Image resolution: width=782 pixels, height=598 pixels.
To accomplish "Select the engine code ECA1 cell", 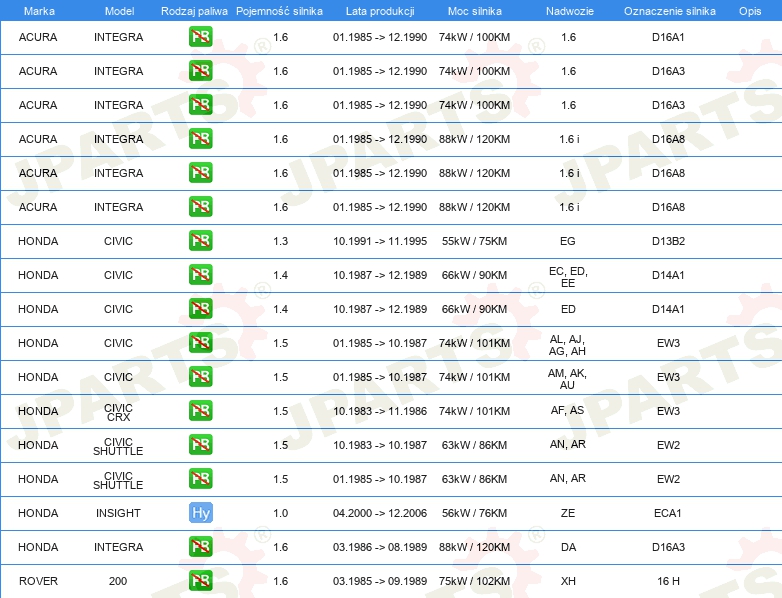I will (x=668, y=513).
